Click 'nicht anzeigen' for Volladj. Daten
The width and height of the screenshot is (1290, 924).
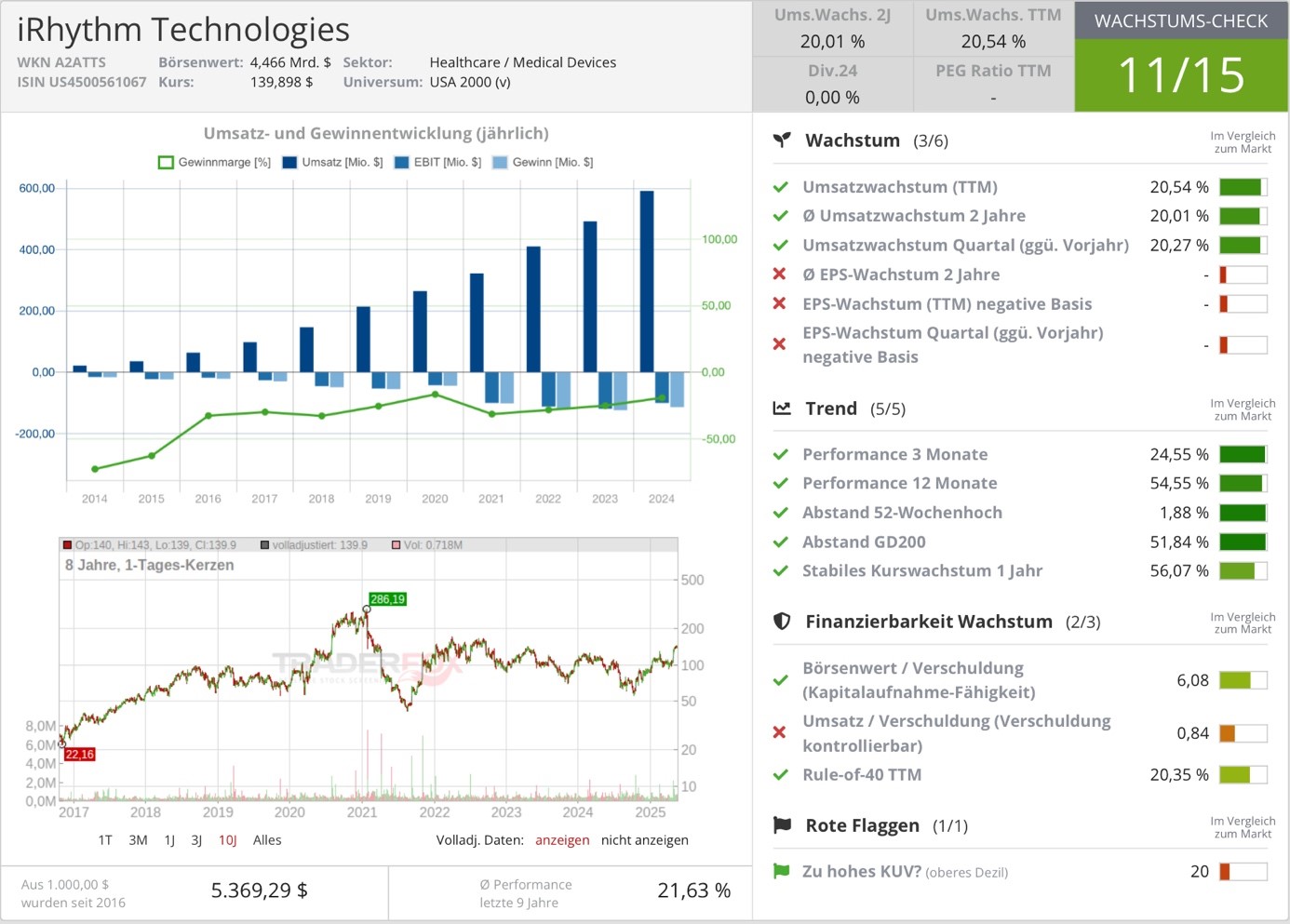click(x=645, y=840)
